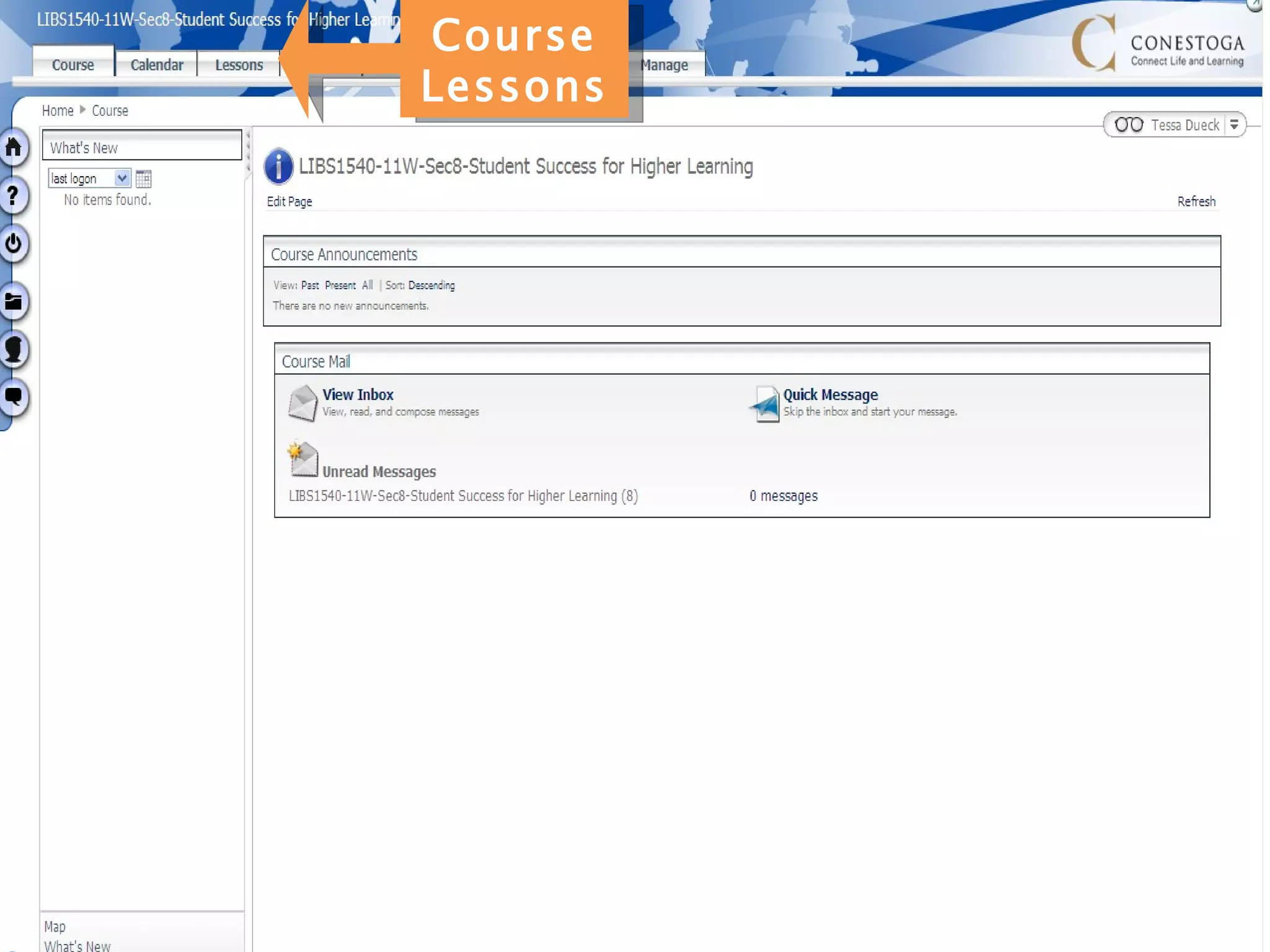Open the Help question mark icon
The image size is (1270, 952).
pyautogui.click(x=12, y=195)
